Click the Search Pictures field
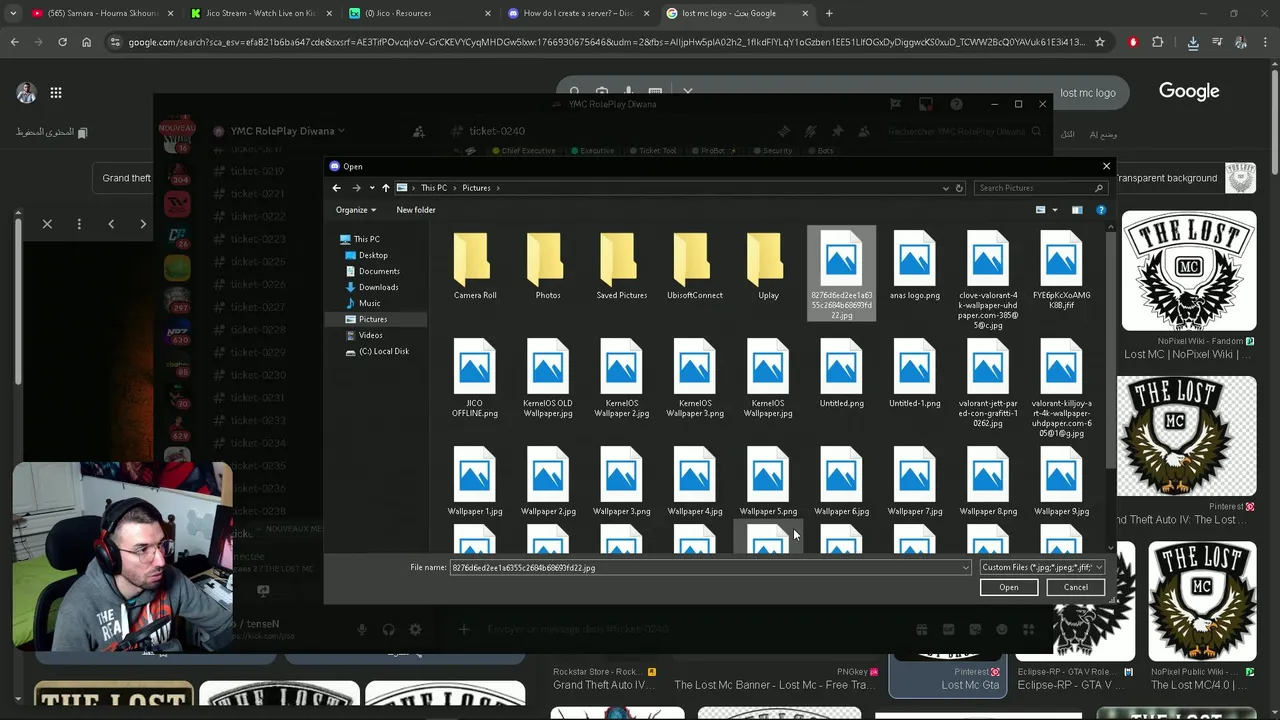Image resolution: width=1280 pixels, height=720 pixels. click(x=1039, y=188)
